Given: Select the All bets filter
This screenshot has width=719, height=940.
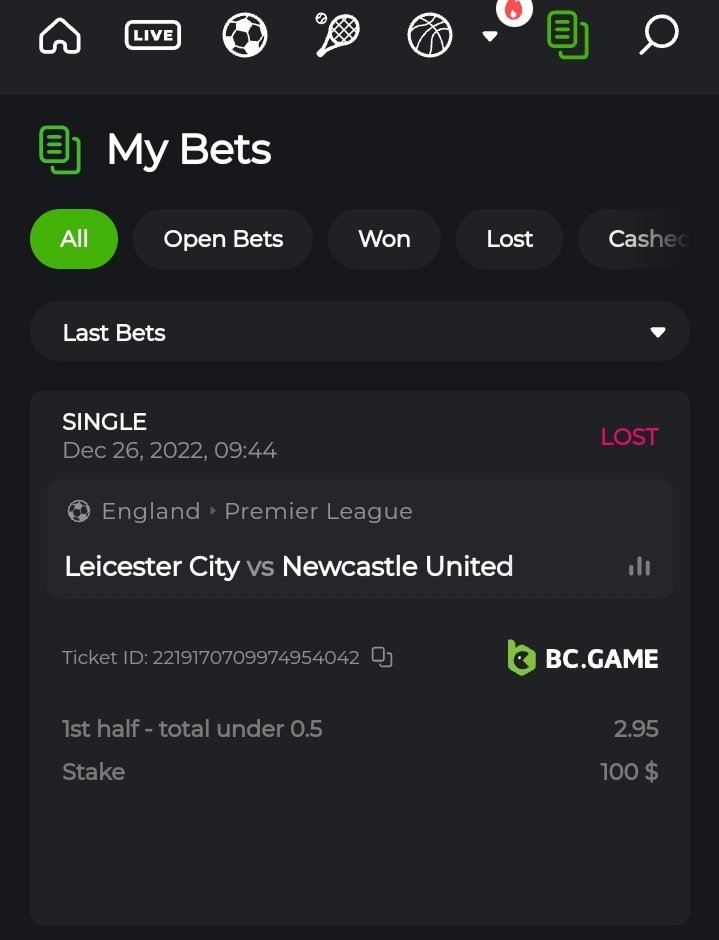Looking at the screenshot, I should pyautogui.click(x=74, y=239).
